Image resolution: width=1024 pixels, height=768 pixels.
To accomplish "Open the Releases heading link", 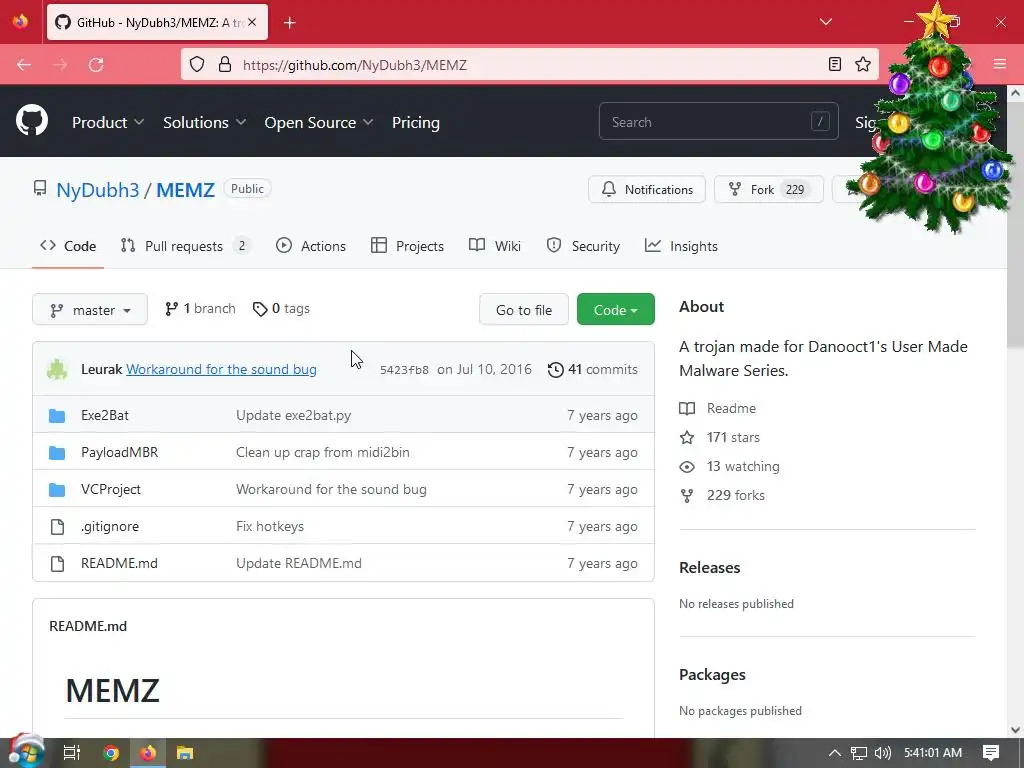I will coord(710,568).
